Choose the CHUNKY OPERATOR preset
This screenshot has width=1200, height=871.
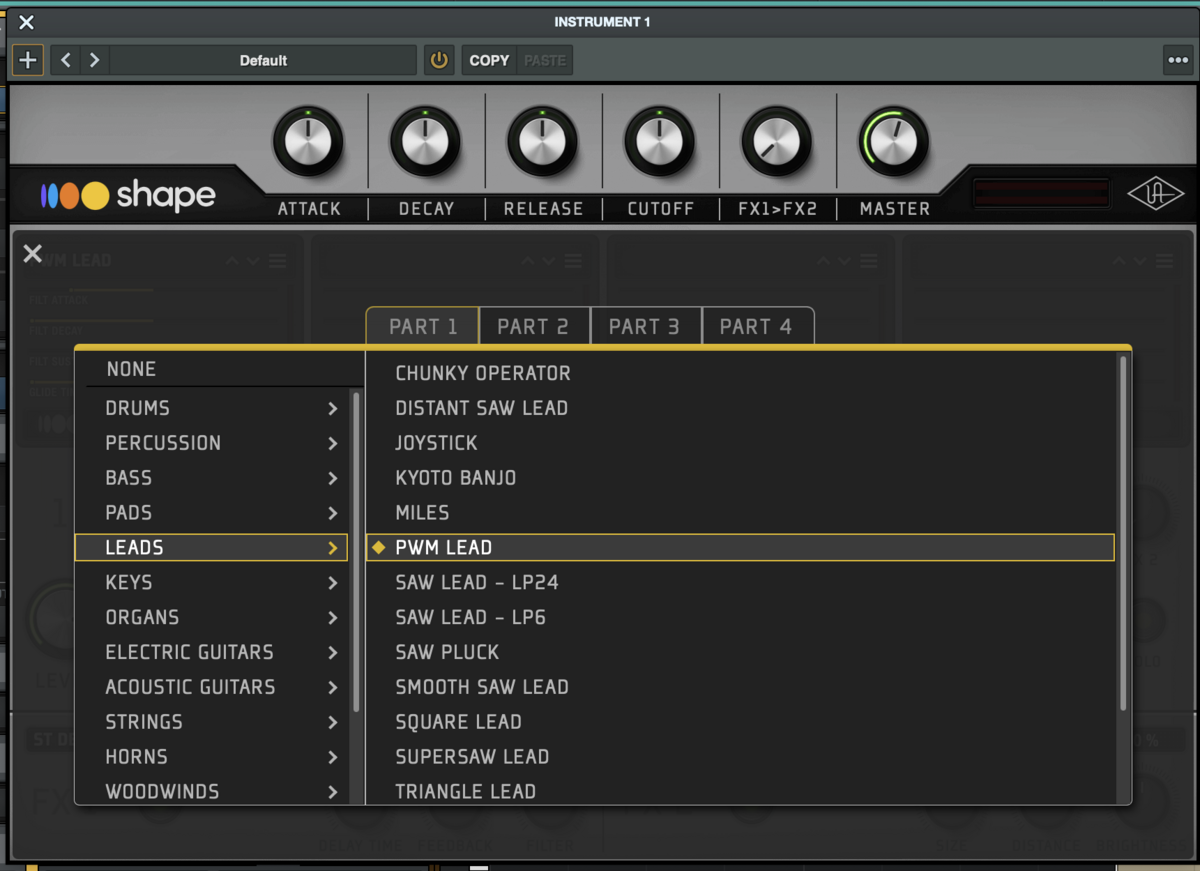pos(740,373)
